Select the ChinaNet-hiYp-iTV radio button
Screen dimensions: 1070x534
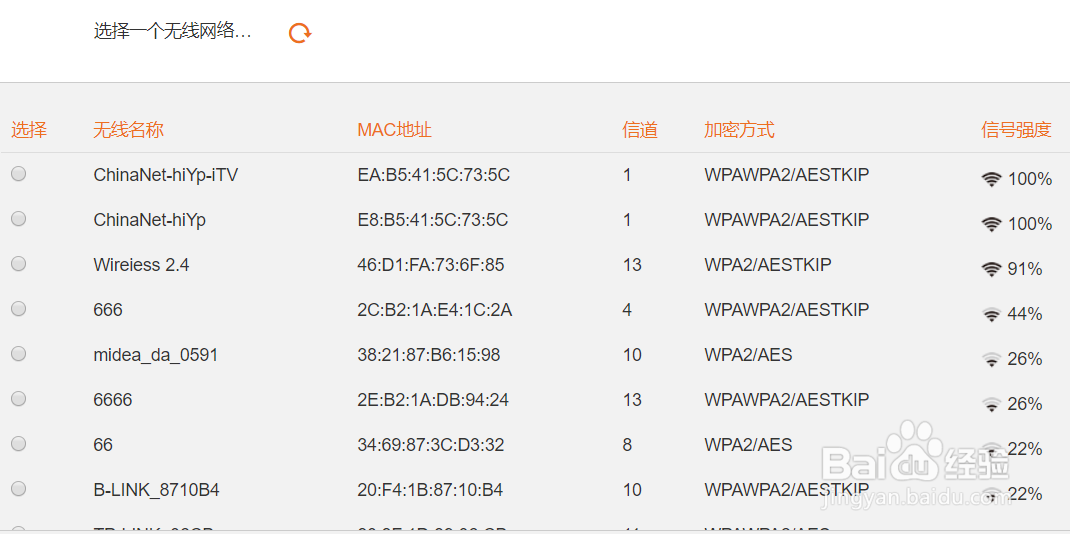coord(19,174)
